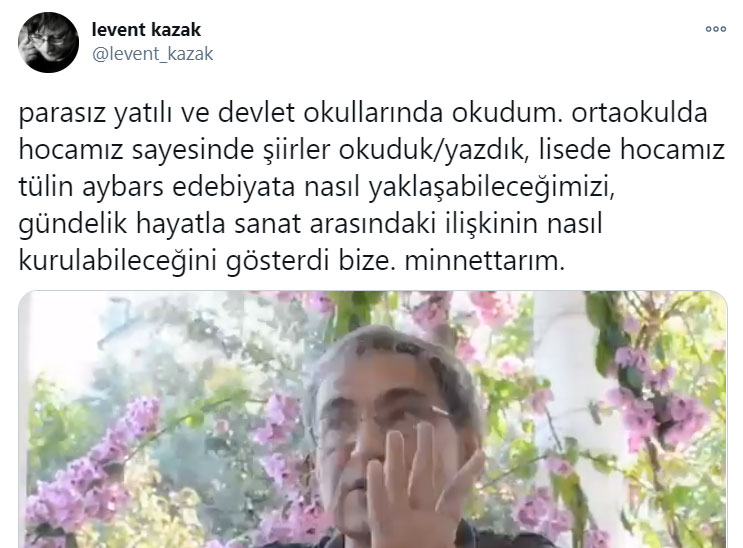Open the levent kazak display name link
The height and width of the screenshot is (548, 743).
[146, 29]
